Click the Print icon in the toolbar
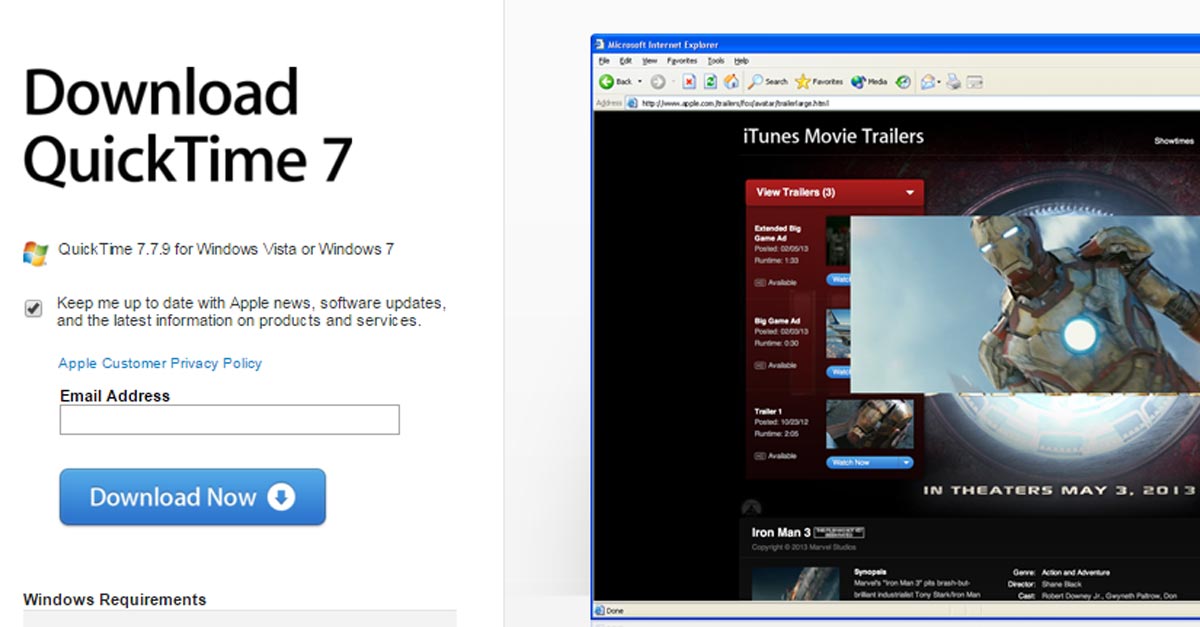Viewport: 1200px width, 627px height. pos(954,82)
